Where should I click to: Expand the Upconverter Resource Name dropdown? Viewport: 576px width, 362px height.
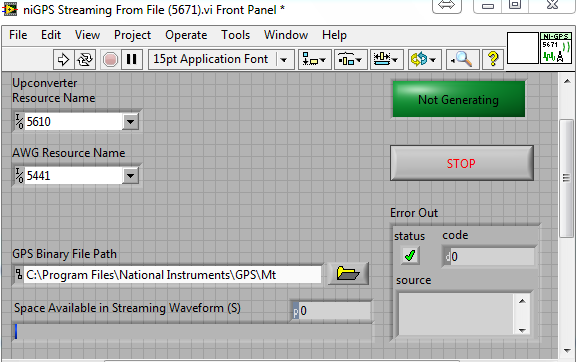tap(130, 121)
